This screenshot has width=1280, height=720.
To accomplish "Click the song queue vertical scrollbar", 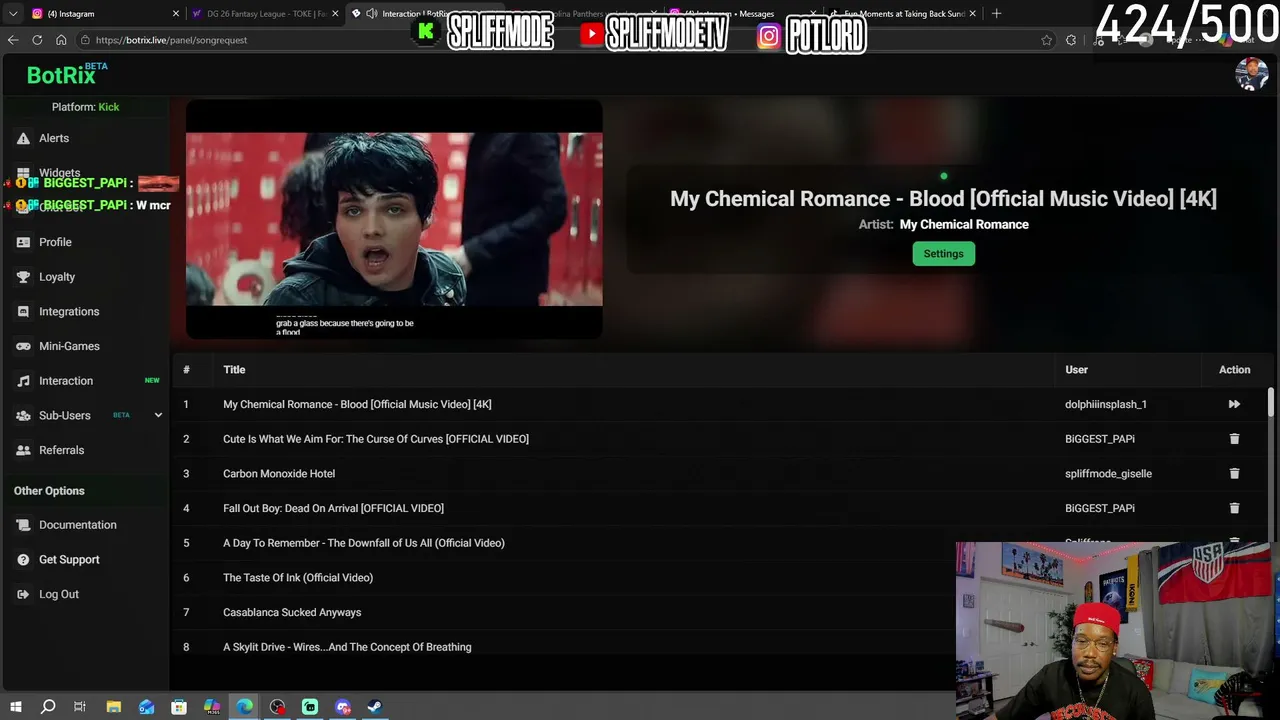I will 1271,402.
